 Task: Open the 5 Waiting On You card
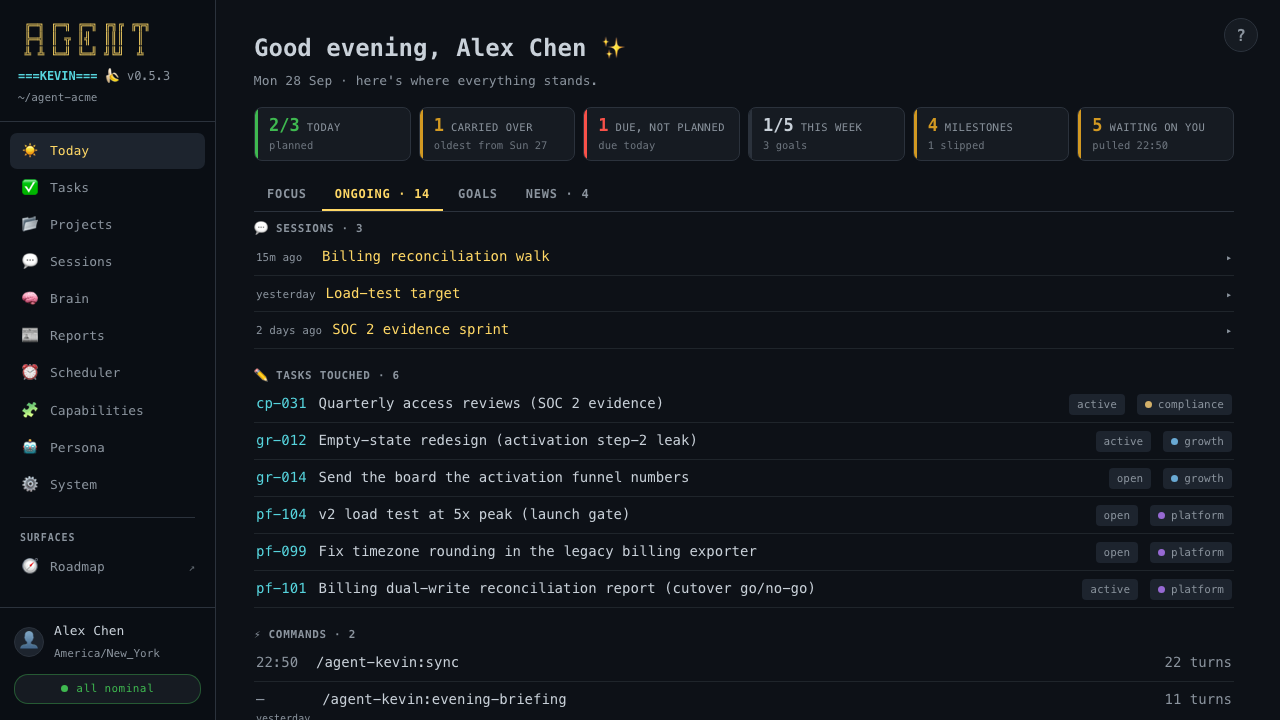pos(1155,134)
